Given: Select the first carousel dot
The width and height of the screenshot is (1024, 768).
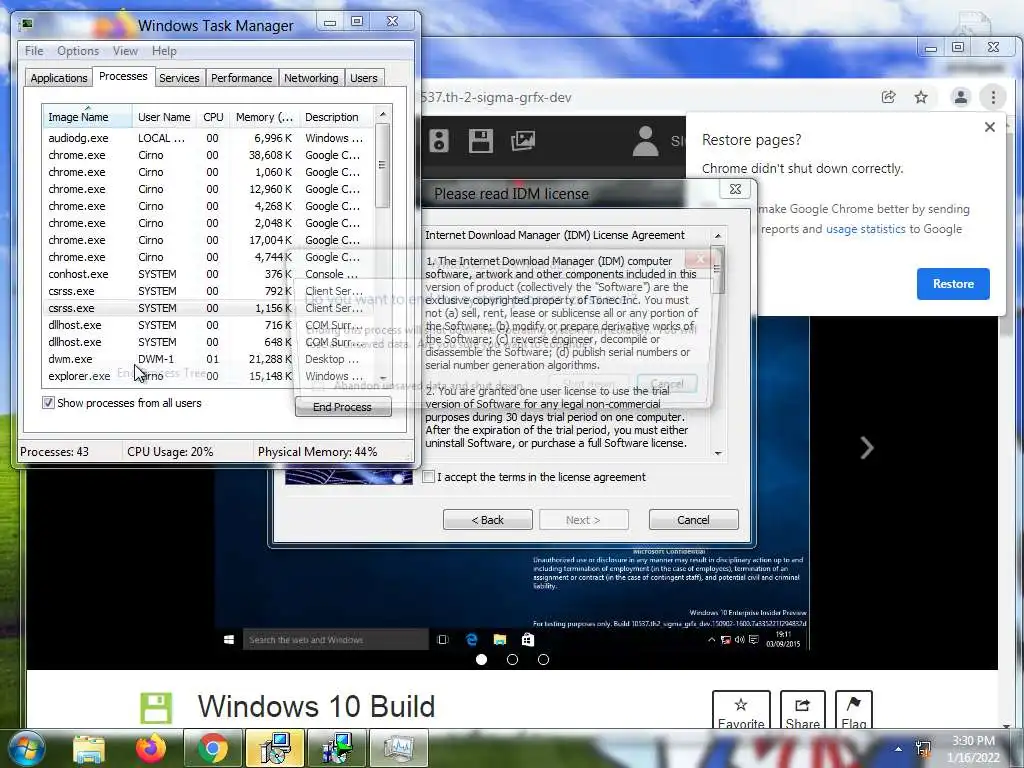Looking at the screenshot, I should (482, 660).
